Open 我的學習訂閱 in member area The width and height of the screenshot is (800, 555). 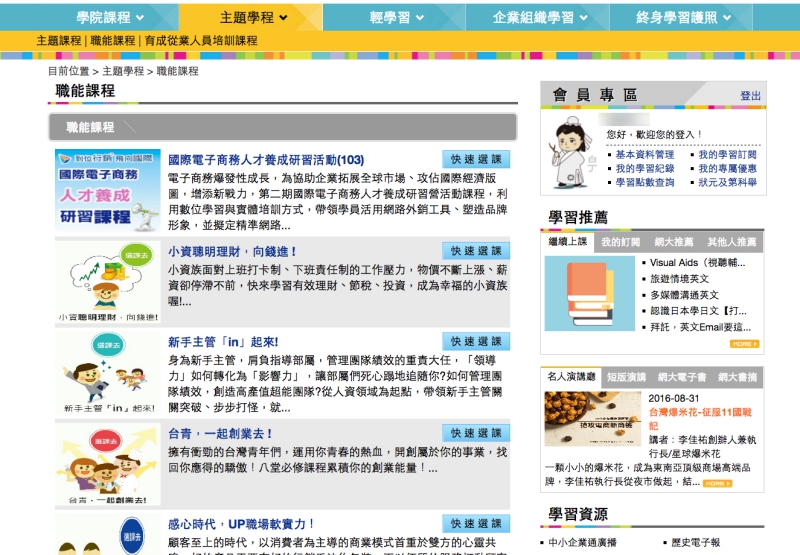point(728,155)
